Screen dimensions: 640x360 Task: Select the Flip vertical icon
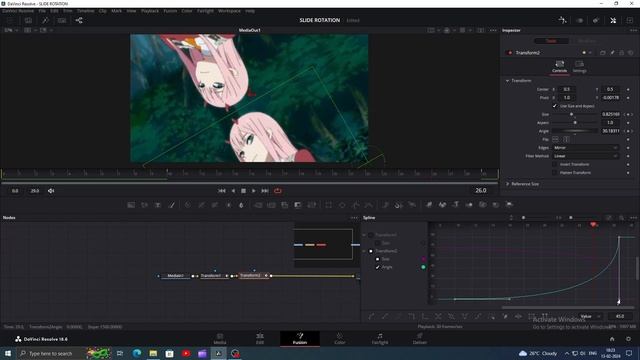(x=566, y=139)
